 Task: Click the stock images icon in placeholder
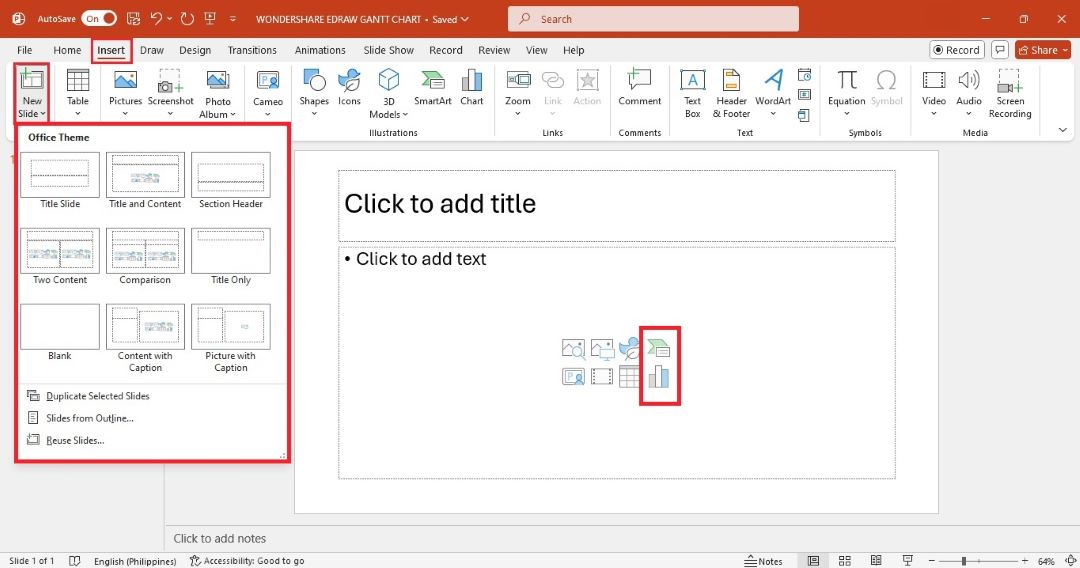(x=573, y=349)
